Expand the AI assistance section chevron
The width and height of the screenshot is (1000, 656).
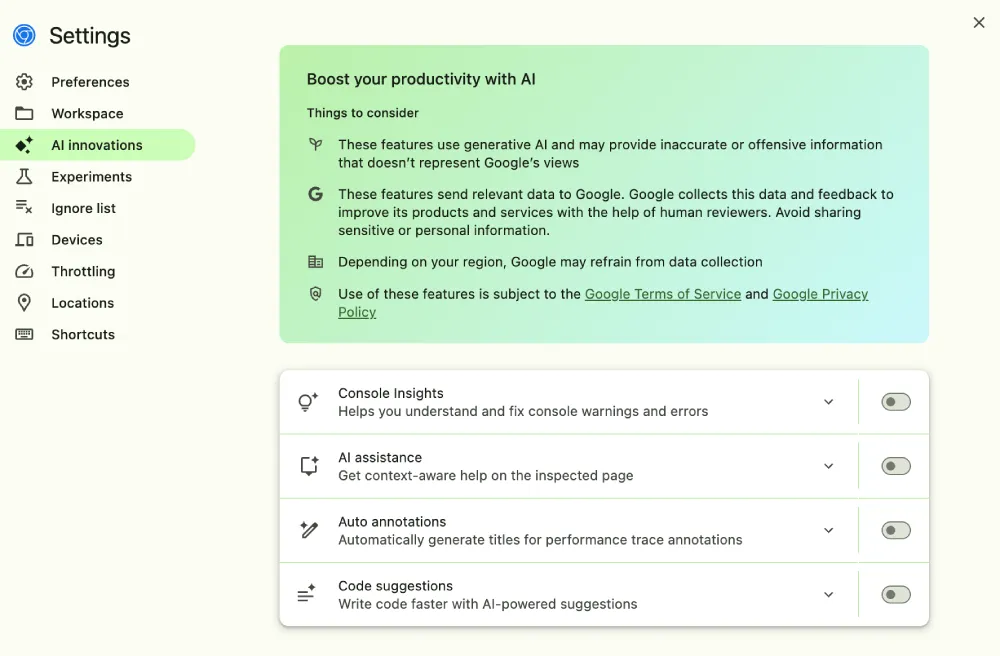tap(828, 466)
